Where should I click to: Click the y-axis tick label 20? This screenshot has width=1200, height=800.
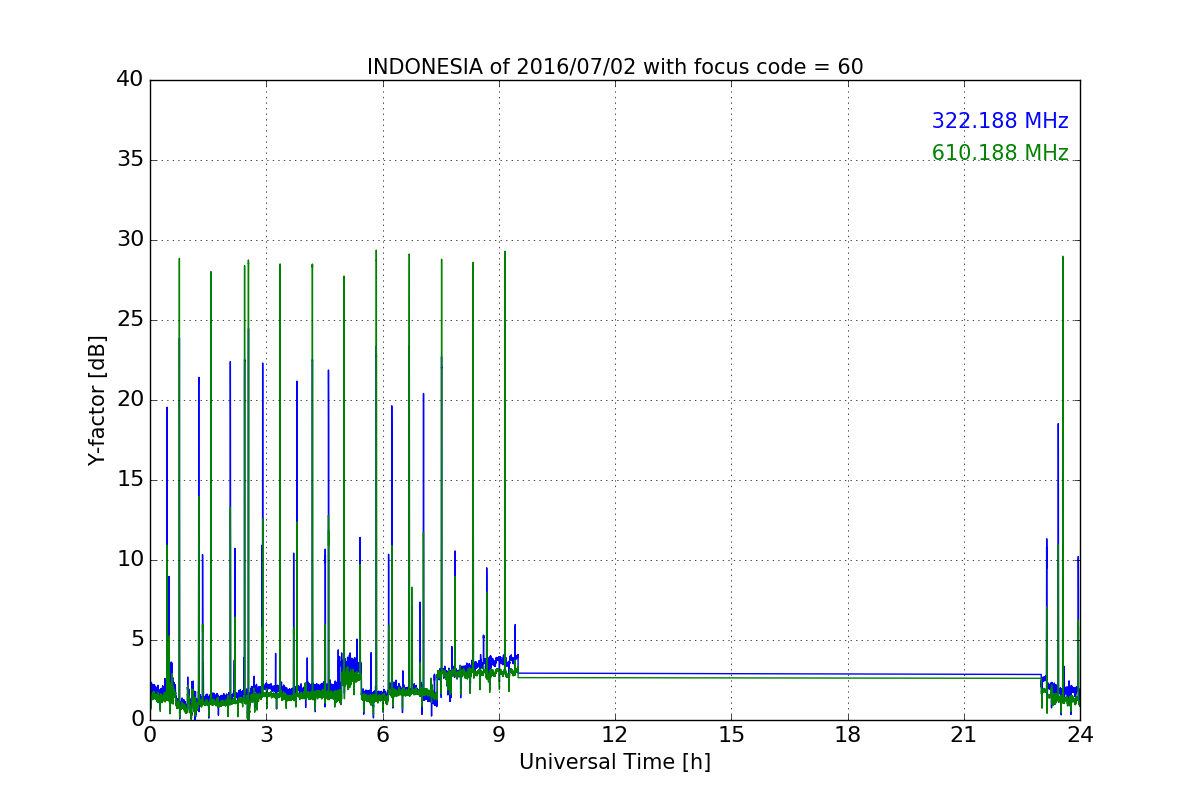pos(129,400)
